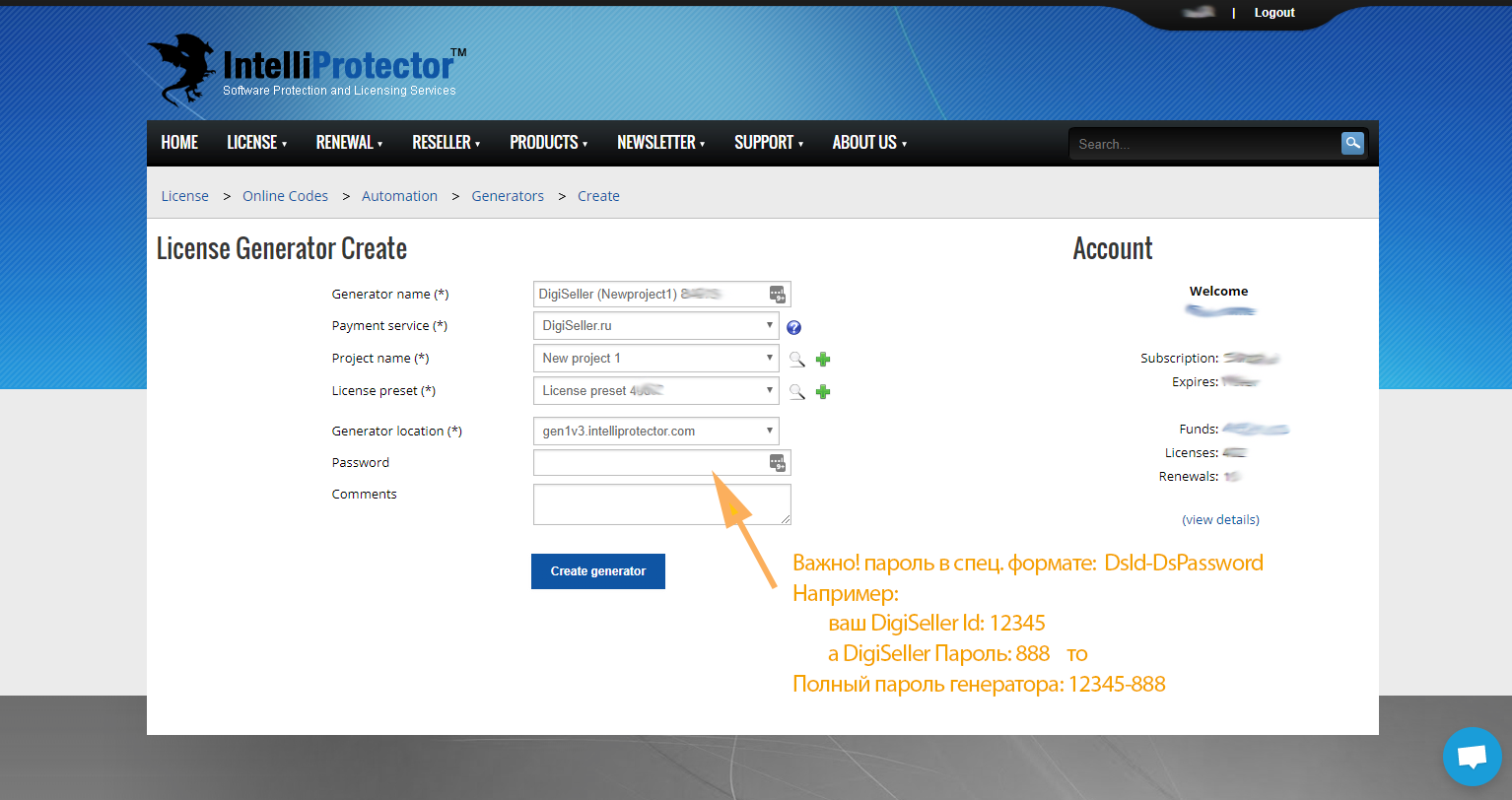Viewport: 1512px width, 800px height.
Task: Click the Project name (*) label
Action: (380, 358)
